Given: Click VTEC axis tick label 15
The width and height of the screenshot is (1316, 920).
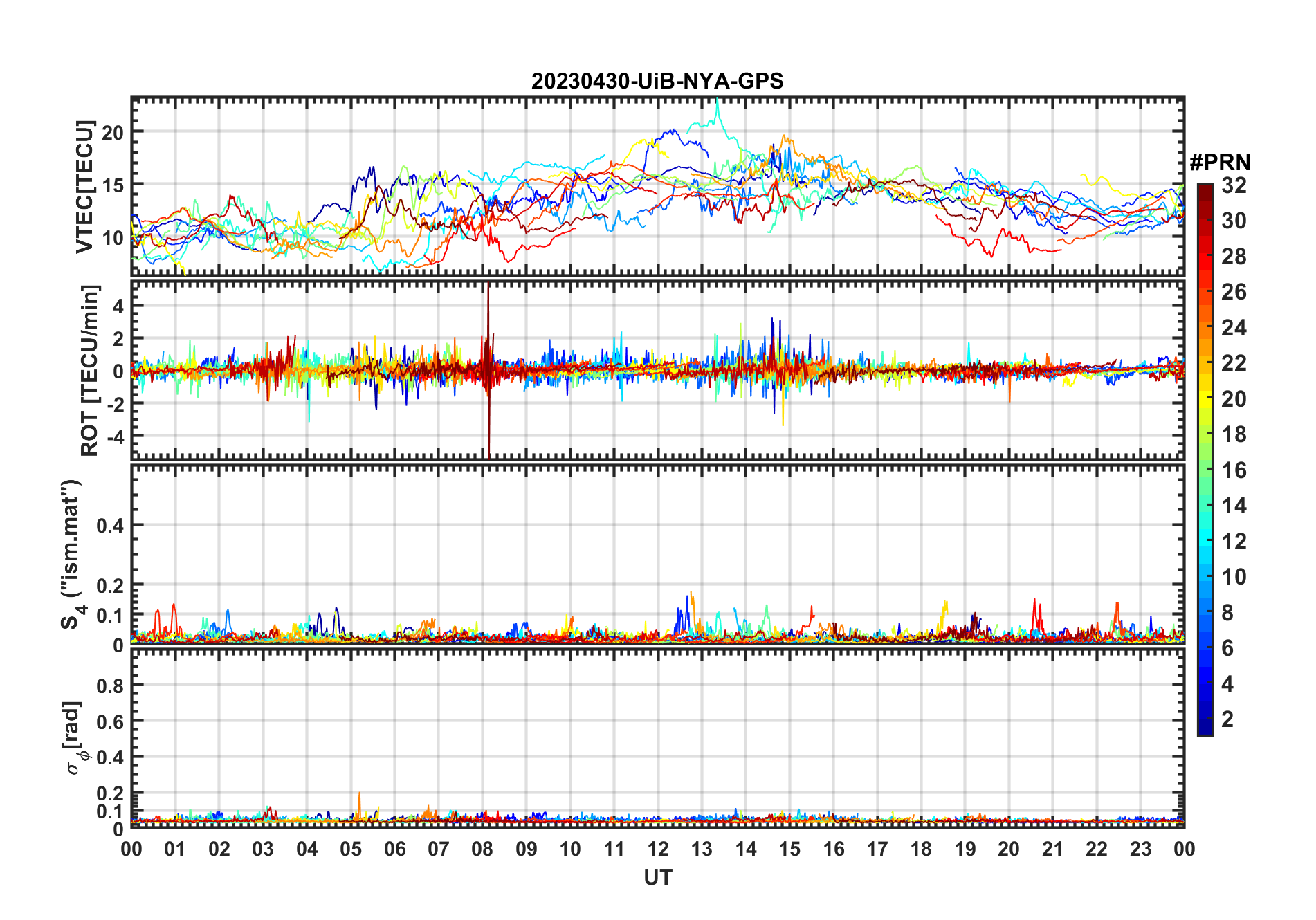Looking at the screenshot, I should 113,185.
